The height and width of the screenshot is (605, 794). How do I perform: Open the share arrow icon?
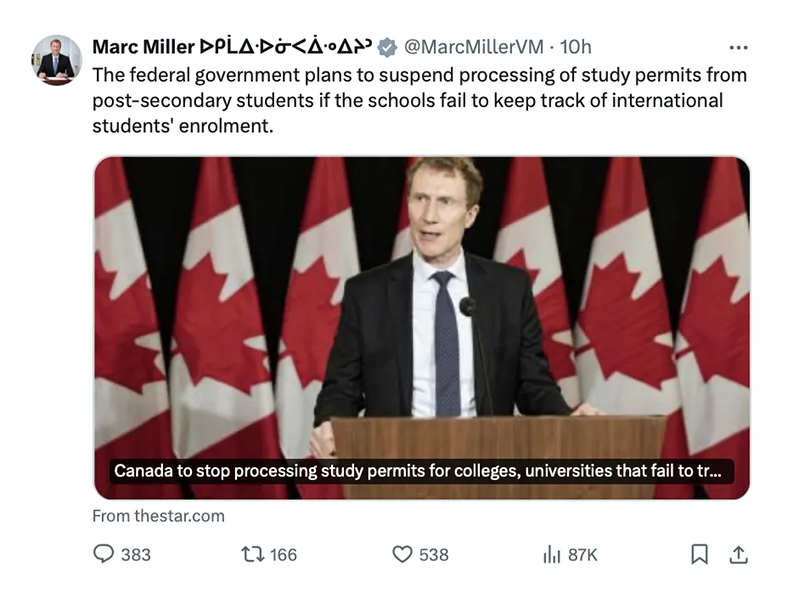coord(738,554)
